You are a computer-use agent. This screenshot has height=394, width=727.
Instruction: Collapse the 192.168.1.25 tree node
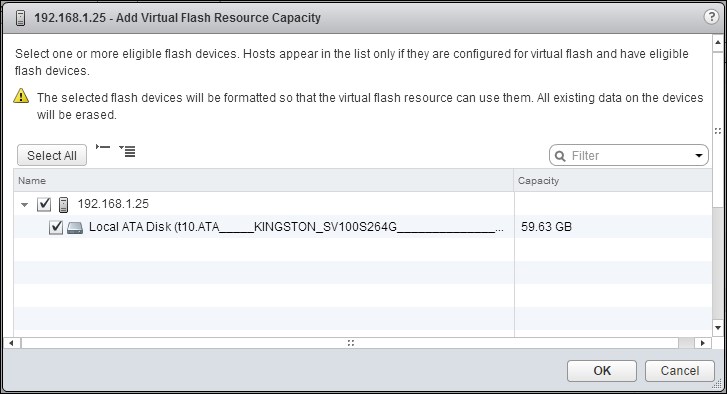[x=25, y=204]
